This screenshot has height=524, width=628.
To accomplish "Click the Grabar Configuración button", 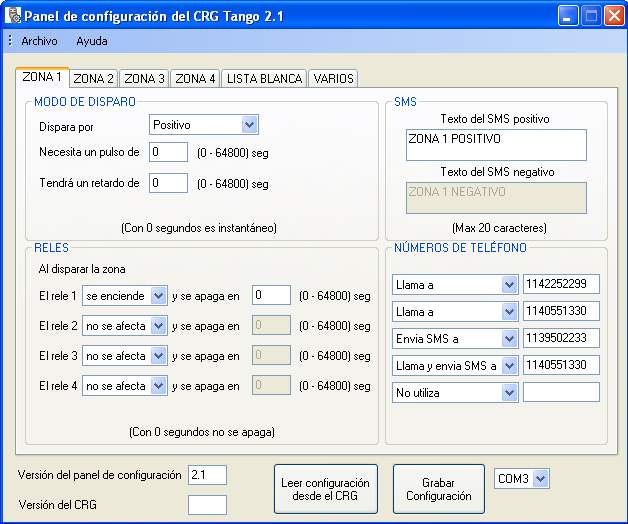I will [439, 489].
